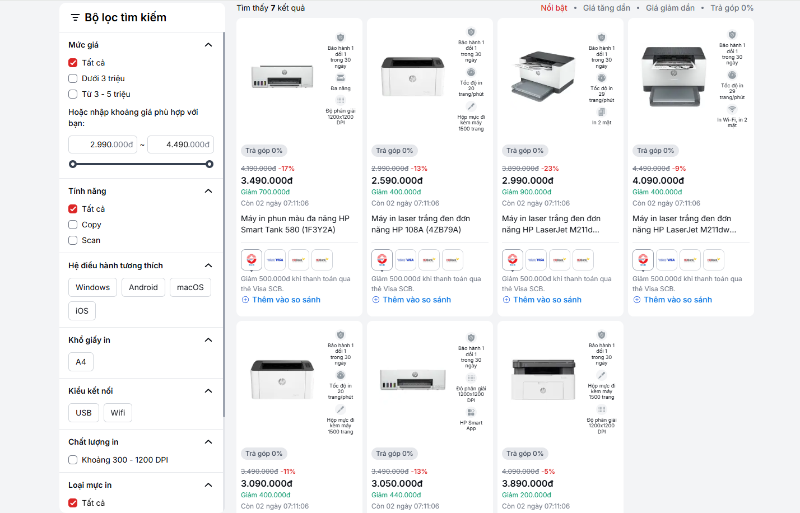Click the print speed icon on HP 108A card
This screenshot has width=800, height=513.
point(470,72)
